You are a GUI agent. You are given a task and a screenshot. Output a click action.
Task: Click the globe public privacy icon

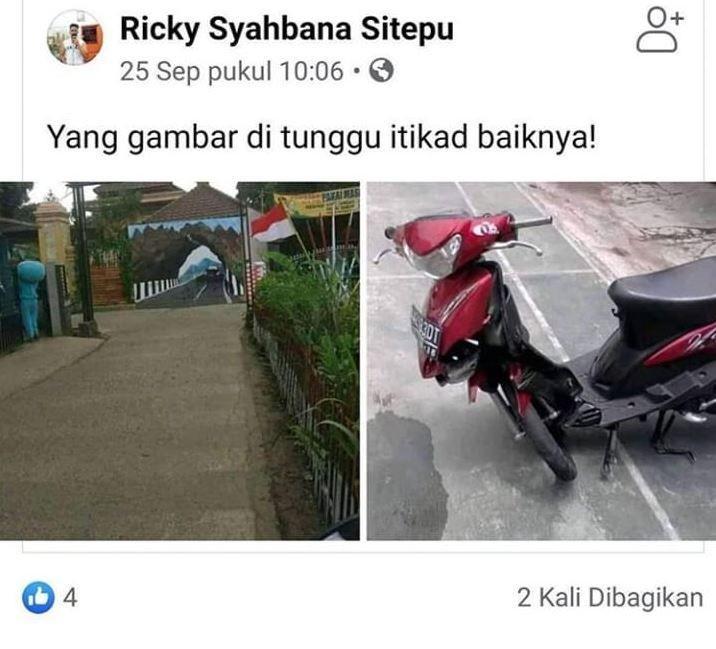pyautogui.click(x=381, y=70)
